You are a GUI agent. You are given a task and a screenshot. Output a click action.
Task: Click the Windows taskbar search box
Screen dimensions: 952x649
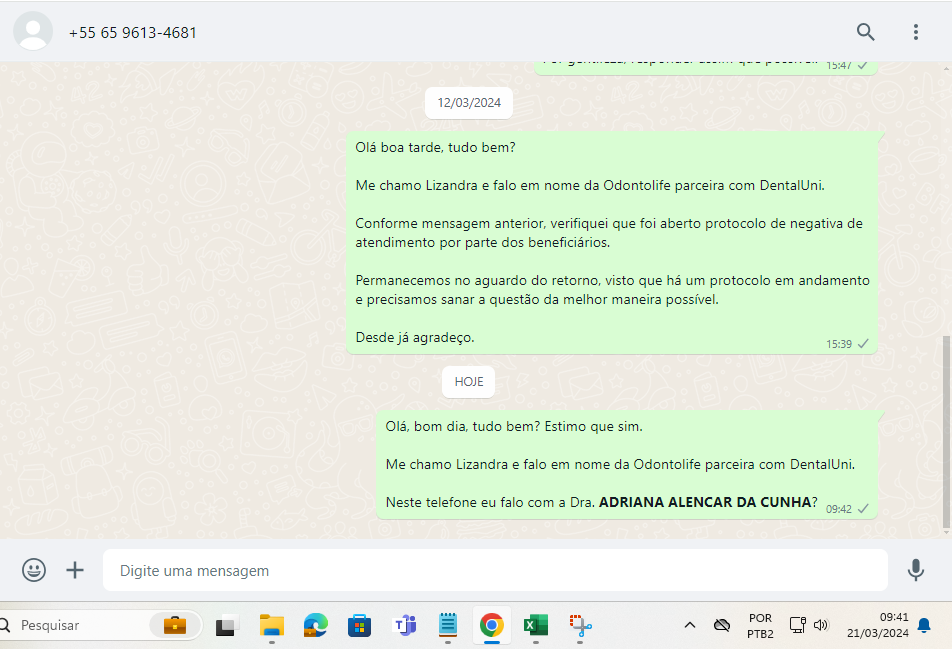(100, 625)
